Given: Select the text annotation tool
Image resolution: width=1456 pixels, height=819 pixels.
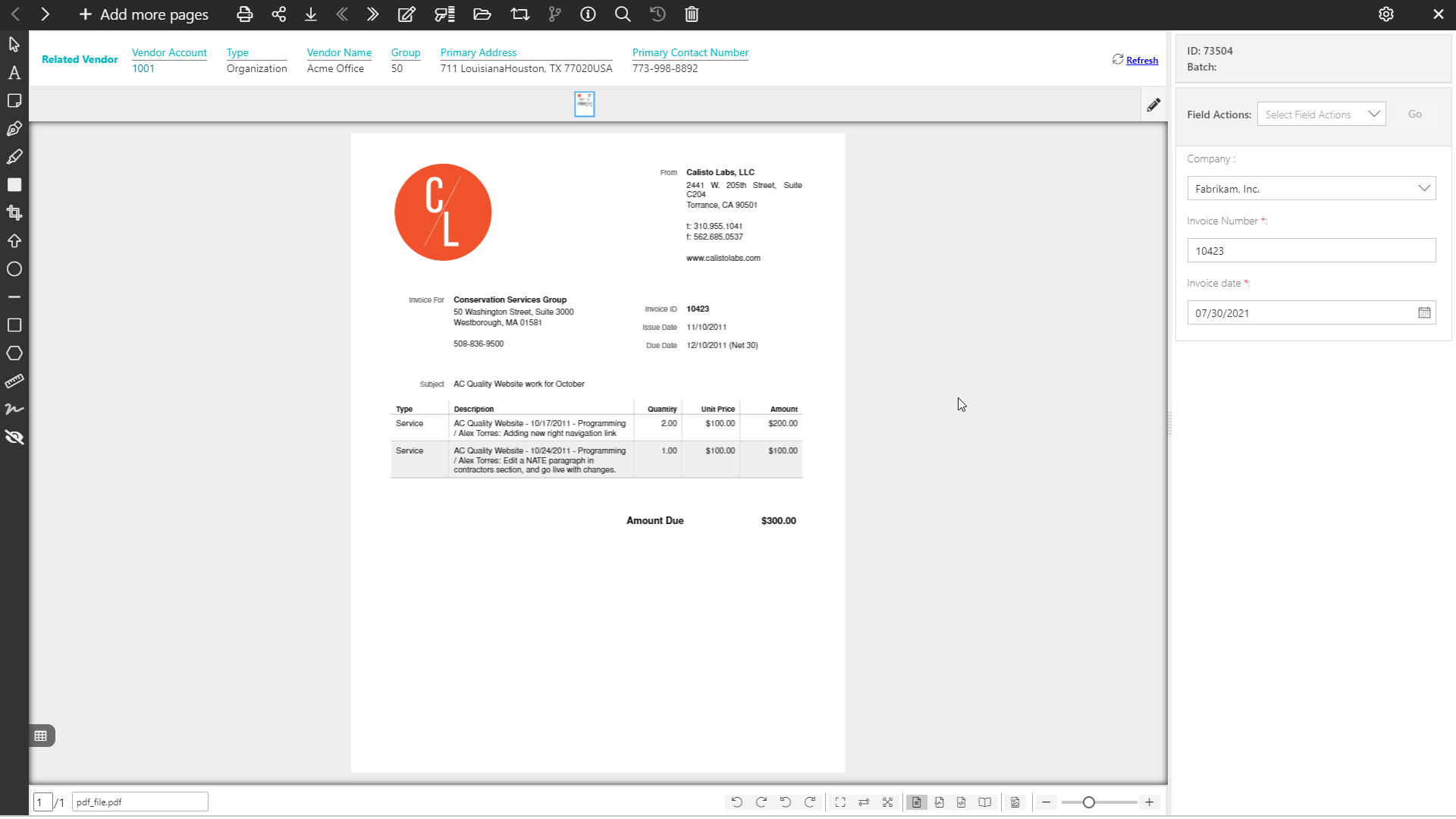Looking at the screenshot, I should coord(14,73).
